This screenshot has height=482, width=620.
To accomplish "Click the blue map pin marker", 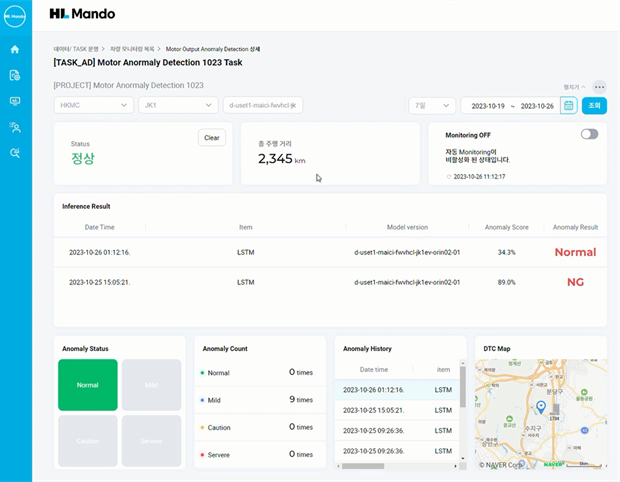I will [x=540, y=406].
